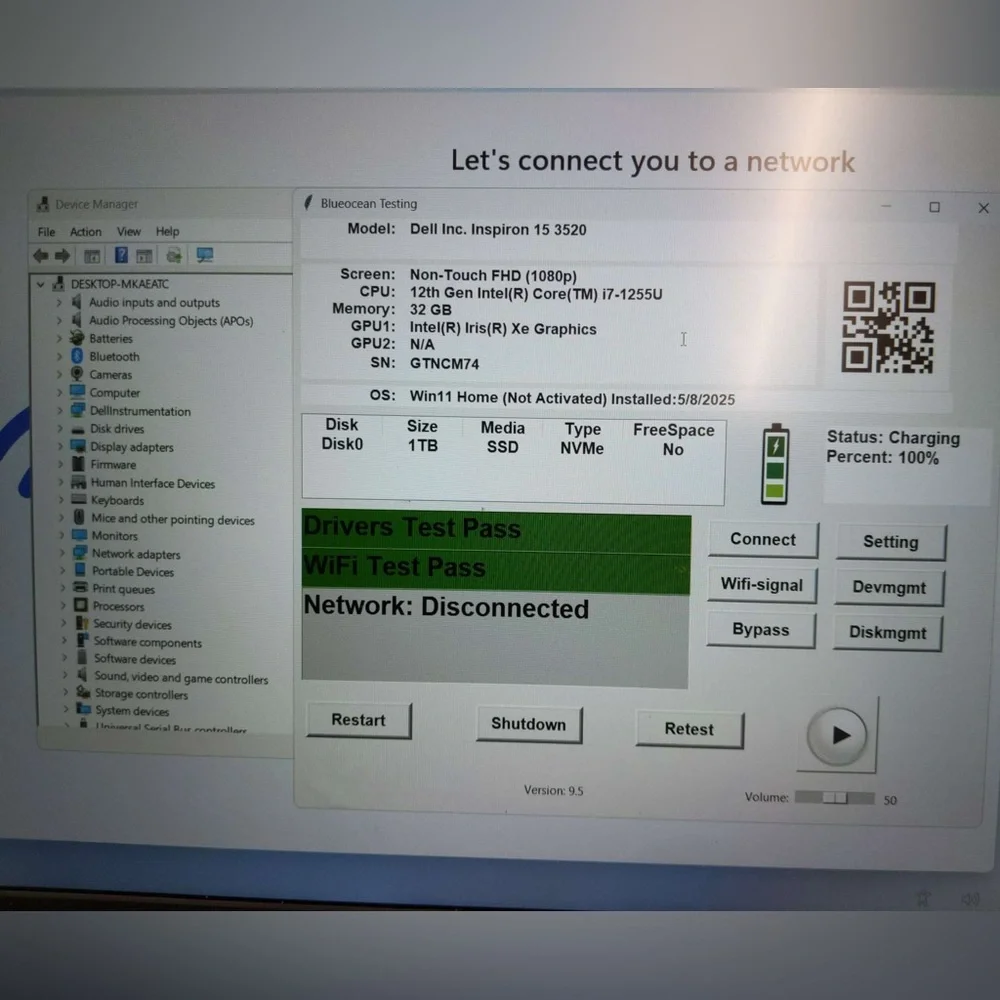Open Devmgmt from Blueocean Testing
Image resolution: width=1000 pixels, height=1000 pixels.
pos(889,587)
